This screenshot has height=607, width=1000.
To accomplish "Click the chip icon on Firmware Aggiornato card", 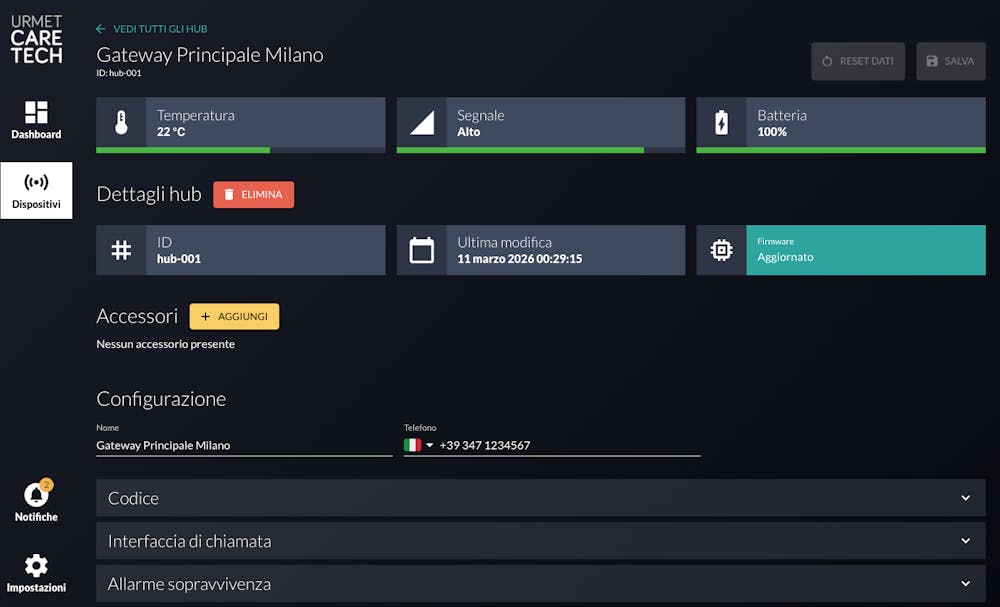I will pyautogui.click(x=721, y=250).
